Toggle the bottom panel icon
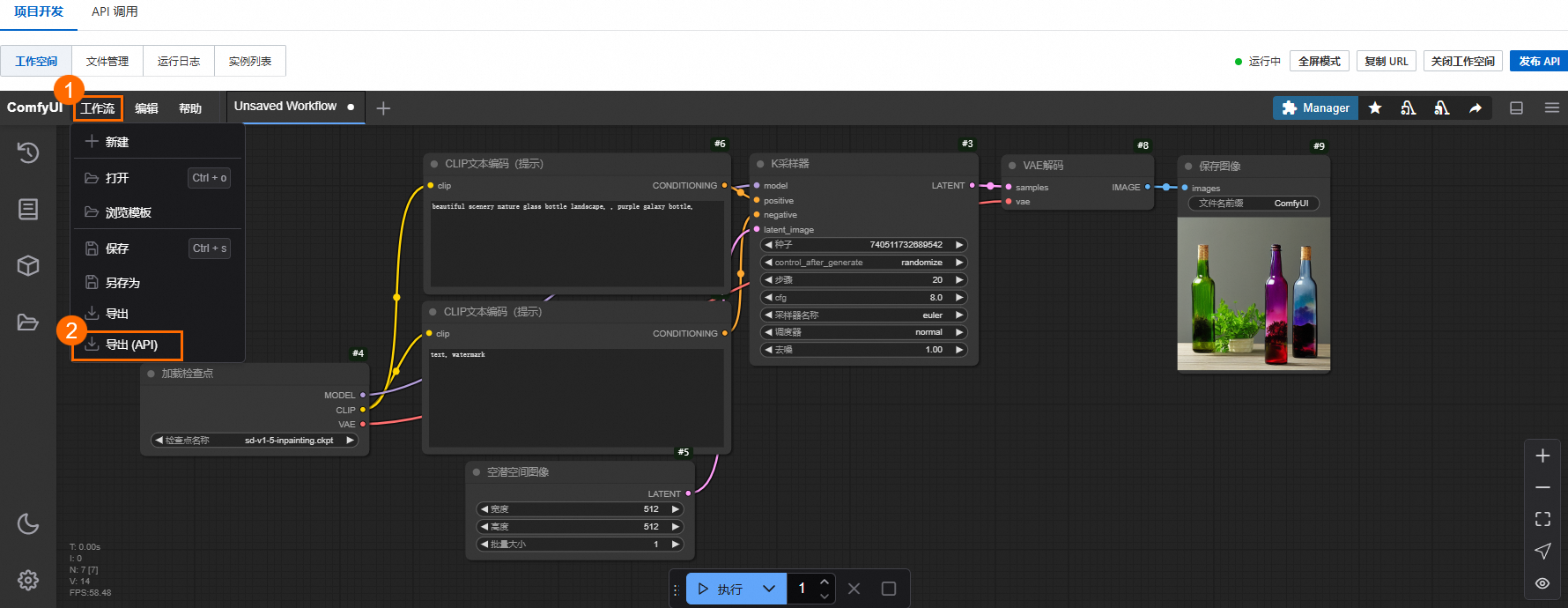This screenshot has width=1568, height=608. [1517, 108]
